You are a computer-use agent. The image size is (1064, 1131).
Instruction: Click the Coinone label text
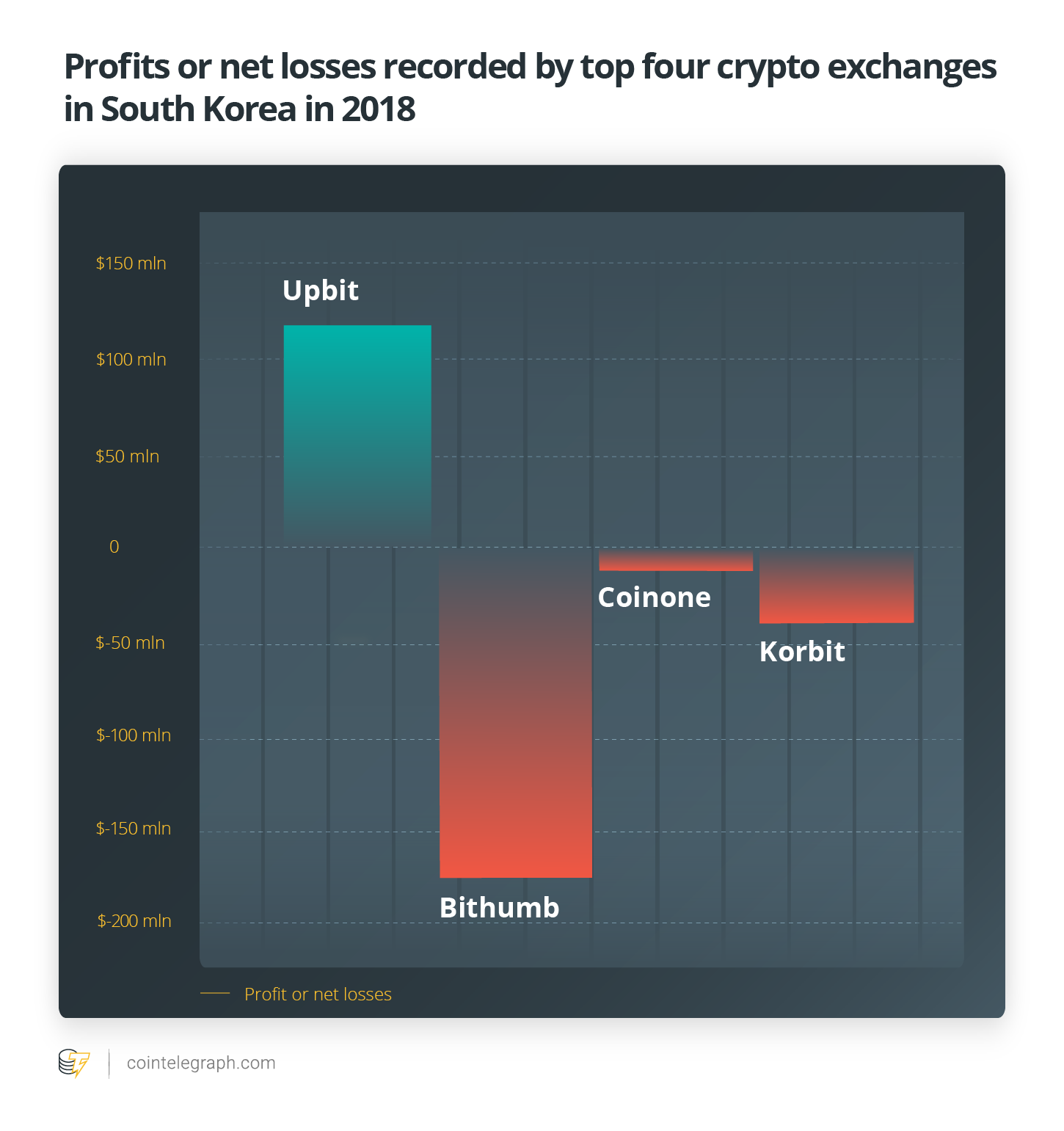click(654, 597)
